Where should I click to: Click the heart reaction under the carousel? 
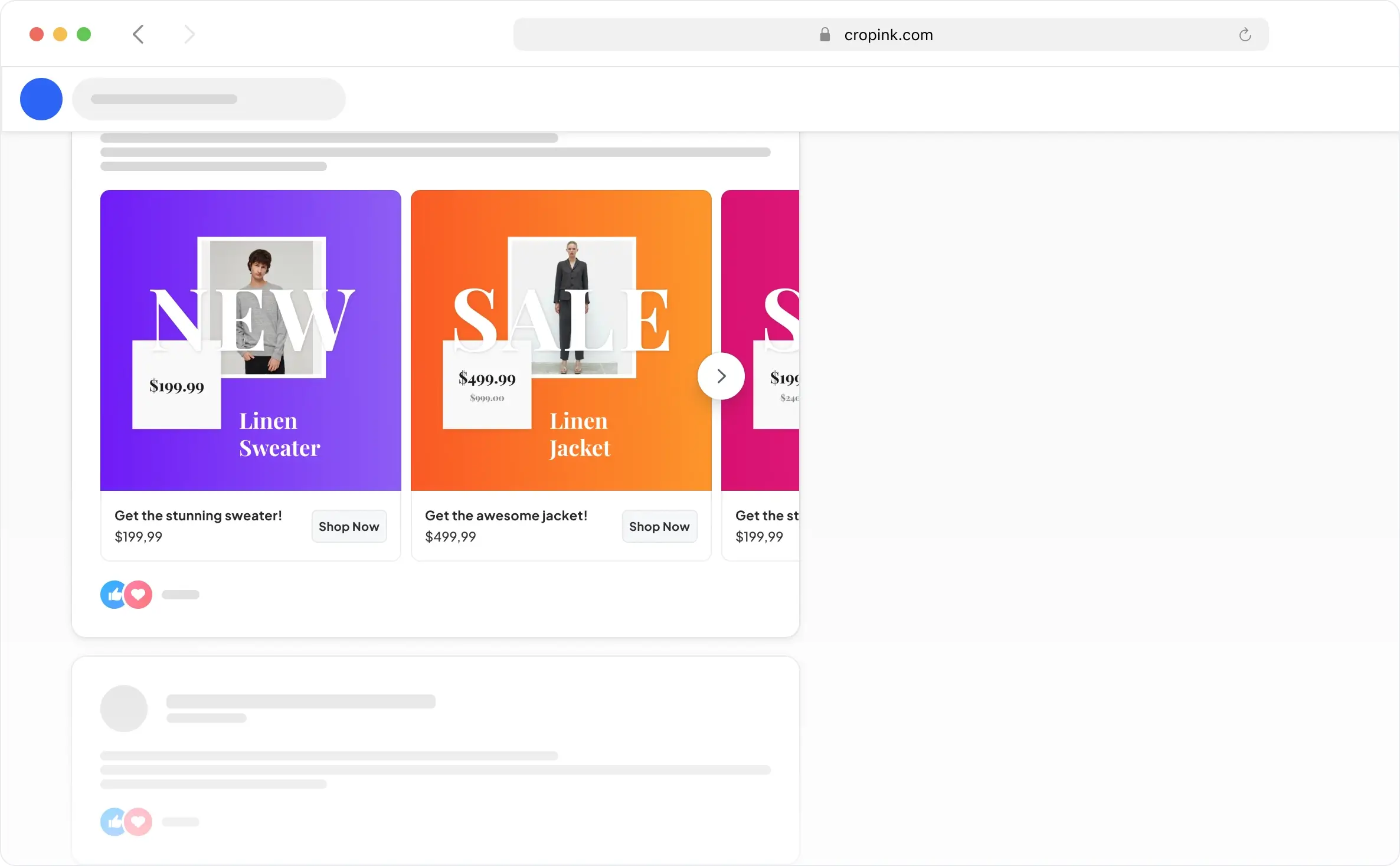pos(139,595)
